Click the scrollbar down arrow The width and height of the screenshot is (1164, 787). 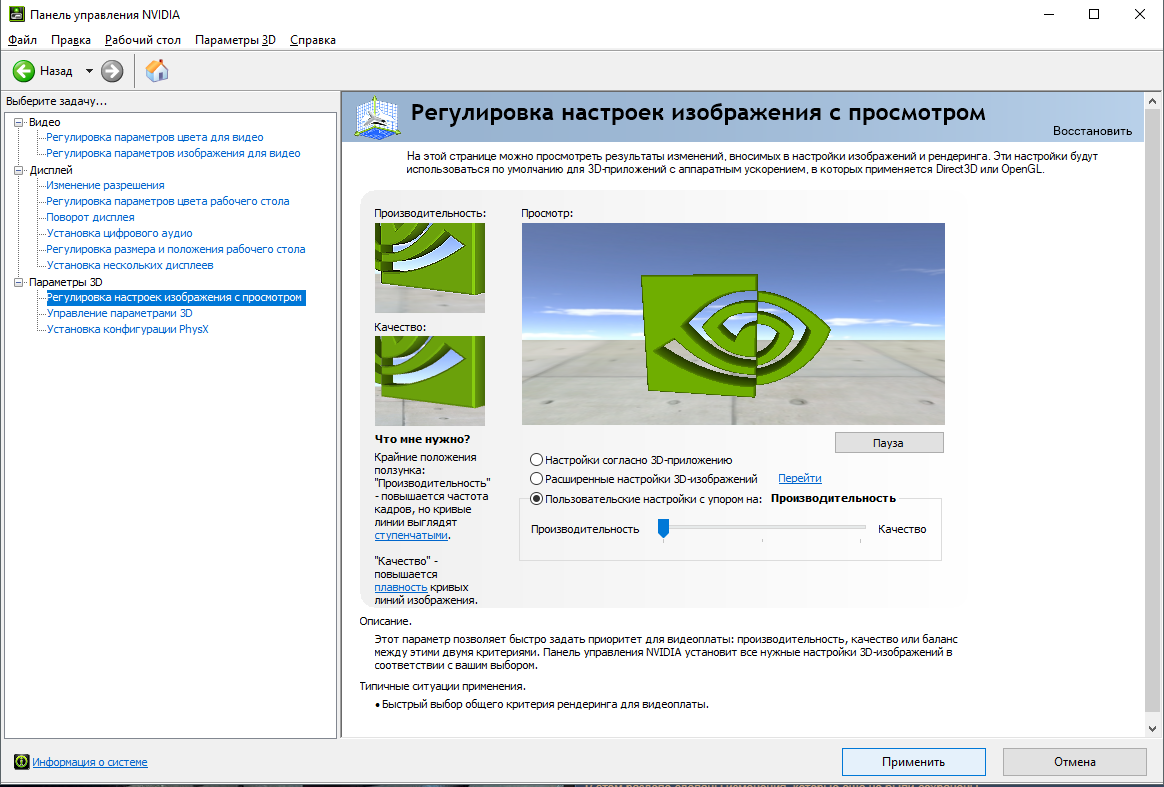click(1152, 729)
